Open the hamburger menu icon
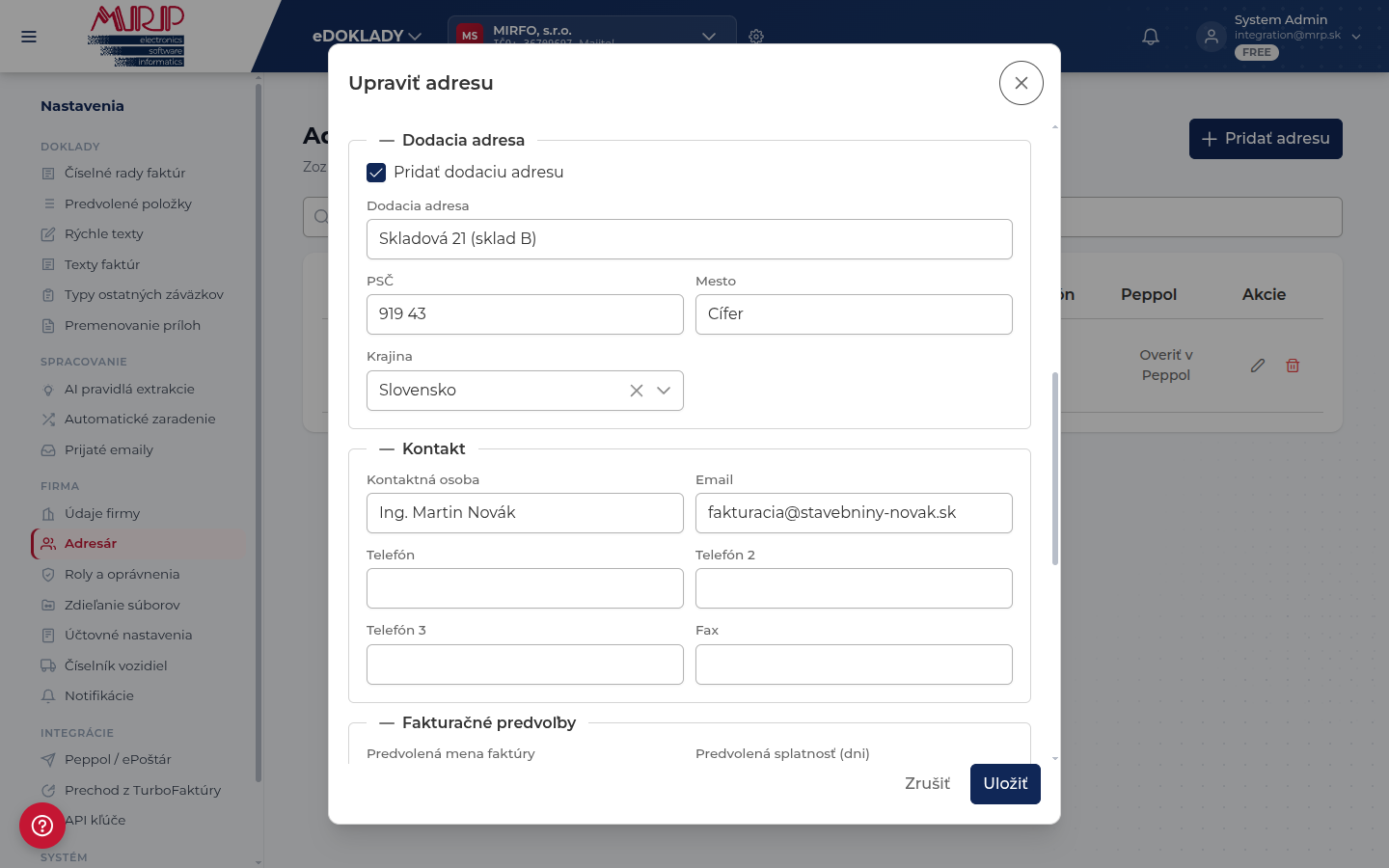Screen dimensions: 1389x868 pos(29,37)
